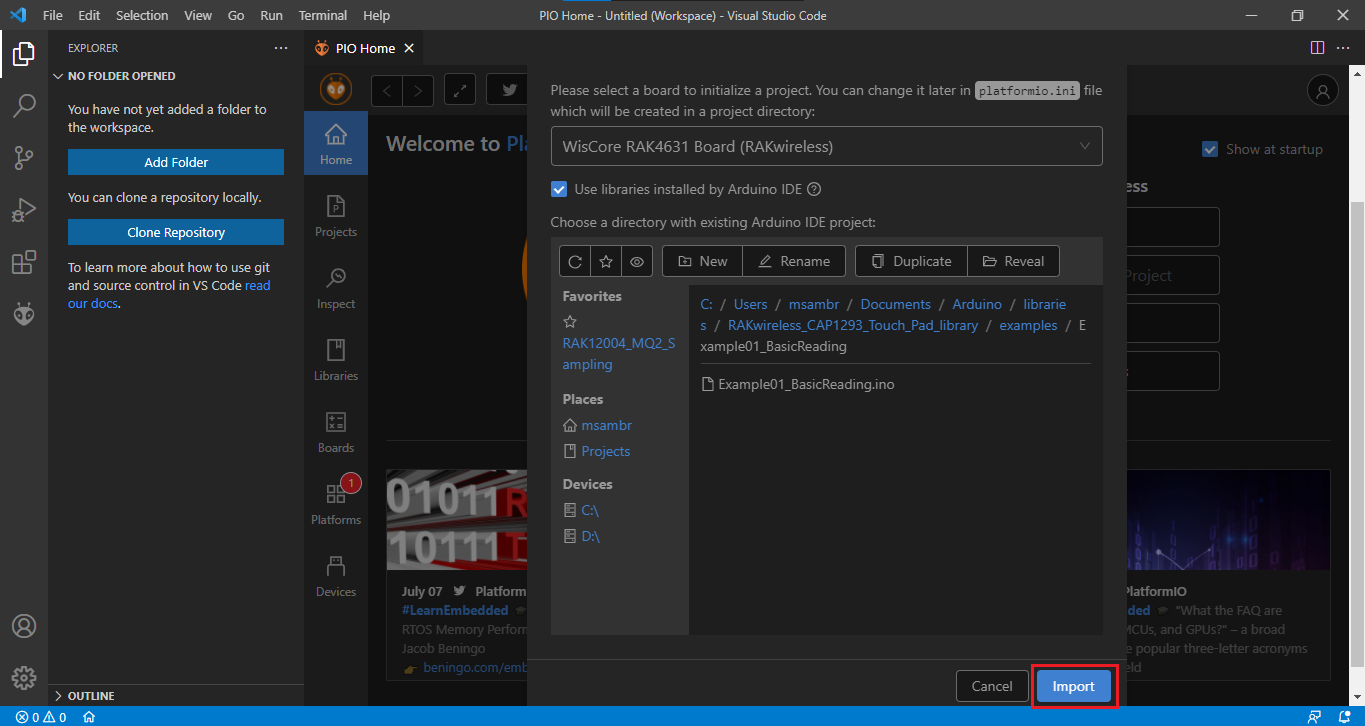This screenshot has height=726, width=1365.
Task: Open the PIO account profile icon
Action: (x=1323, y=91)
